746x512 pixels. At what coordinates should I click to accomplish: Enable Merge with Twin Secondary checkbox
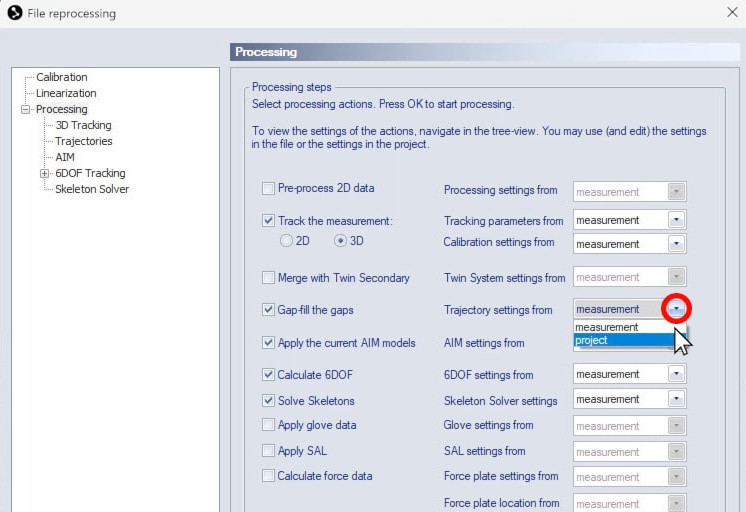[268, 277]
